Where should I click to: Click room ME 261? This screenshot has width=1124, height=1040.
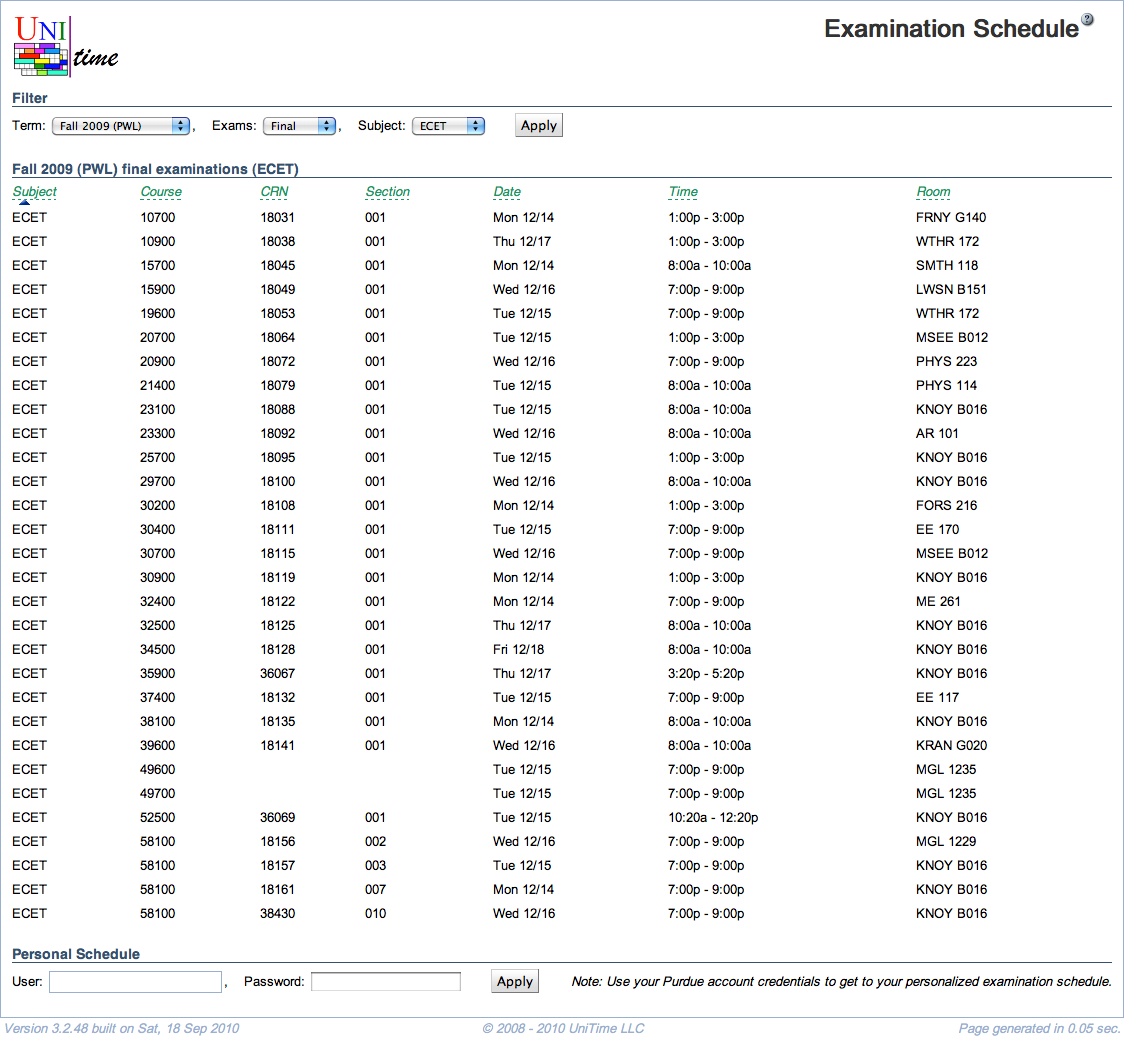coord(938,601)
